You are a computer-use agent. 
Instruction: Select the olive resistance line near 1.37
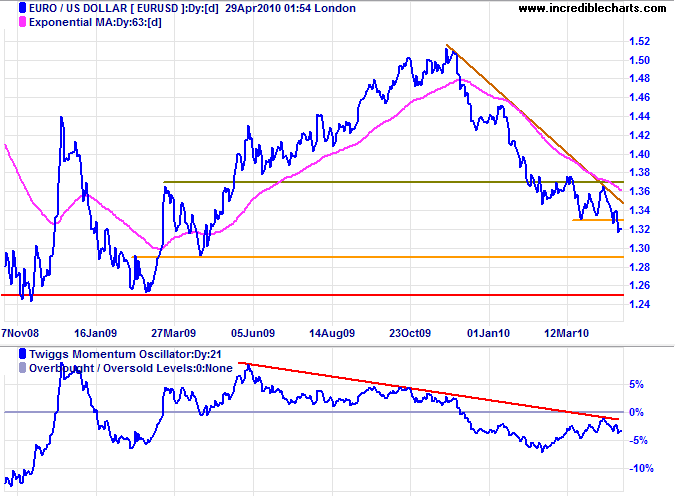pos(393,182)
